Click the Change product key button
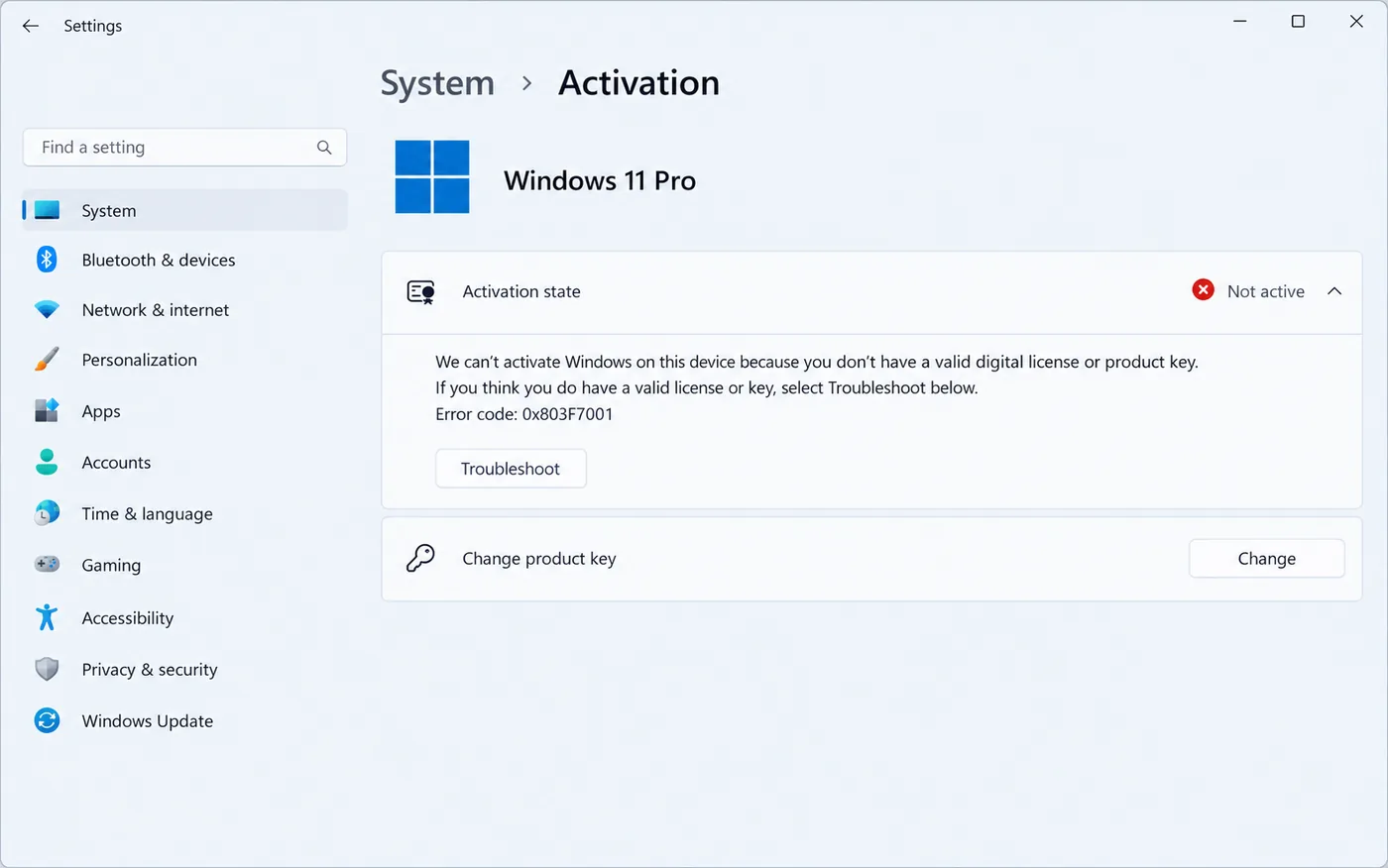This screenshot has width=1388, height=868. pyautogui.click(x=1267, y=559)
